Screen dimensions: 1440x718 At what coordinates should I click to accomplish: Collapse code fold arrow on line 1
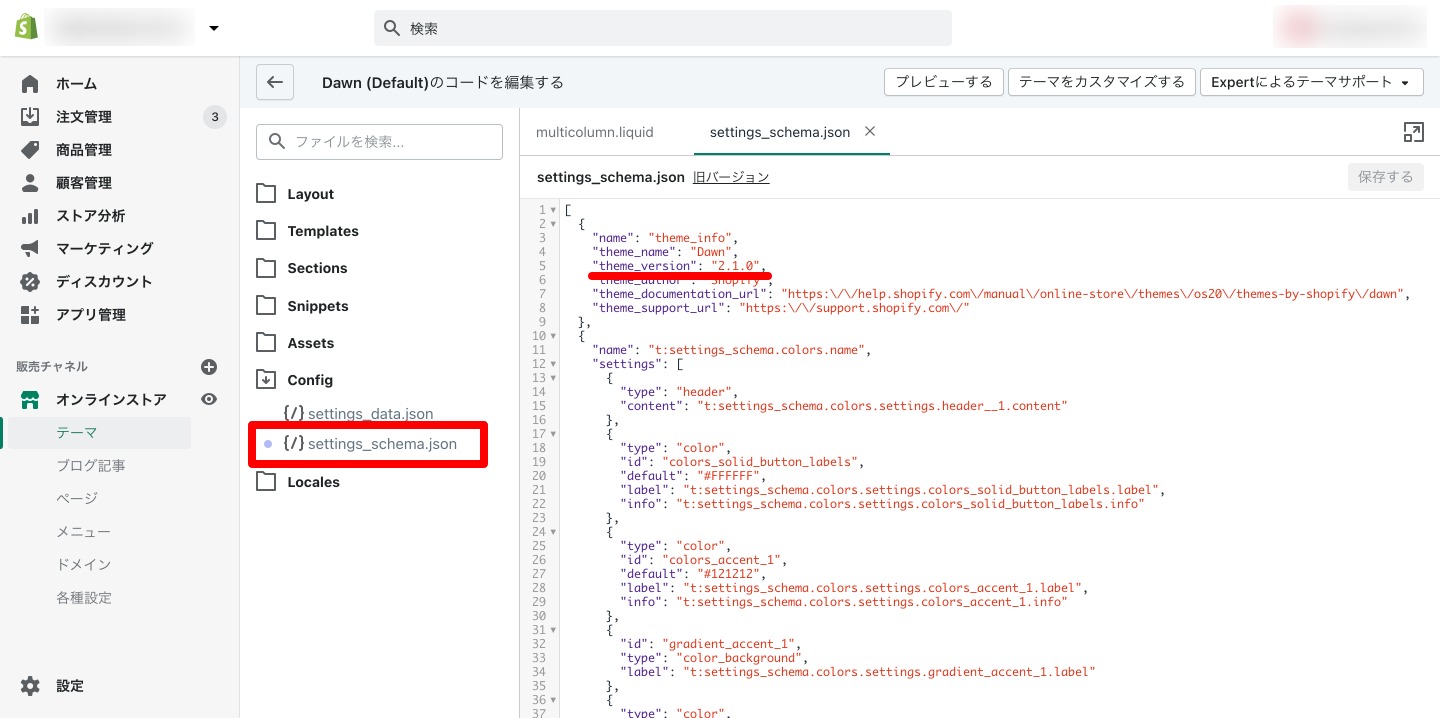[x=554, y=210]
